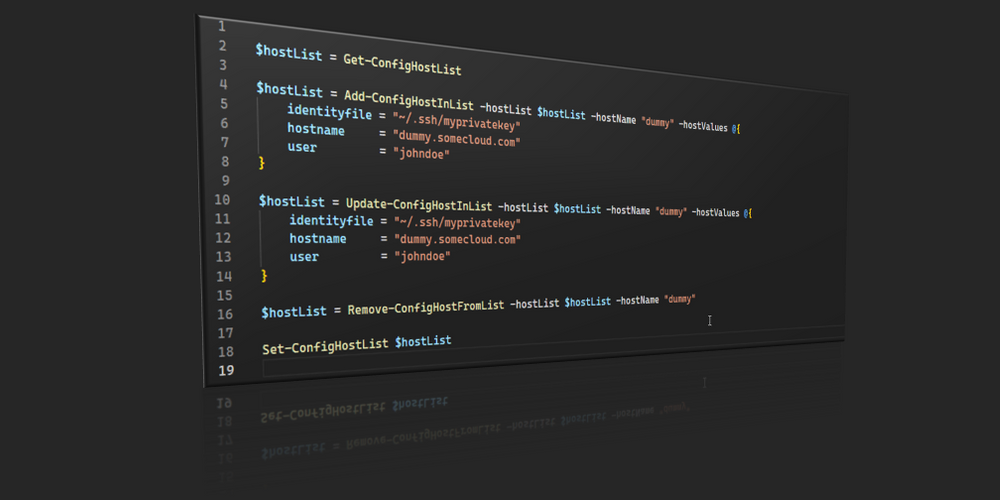
Task: Click line number 9 in the gutter
Action: coord(224,180)
